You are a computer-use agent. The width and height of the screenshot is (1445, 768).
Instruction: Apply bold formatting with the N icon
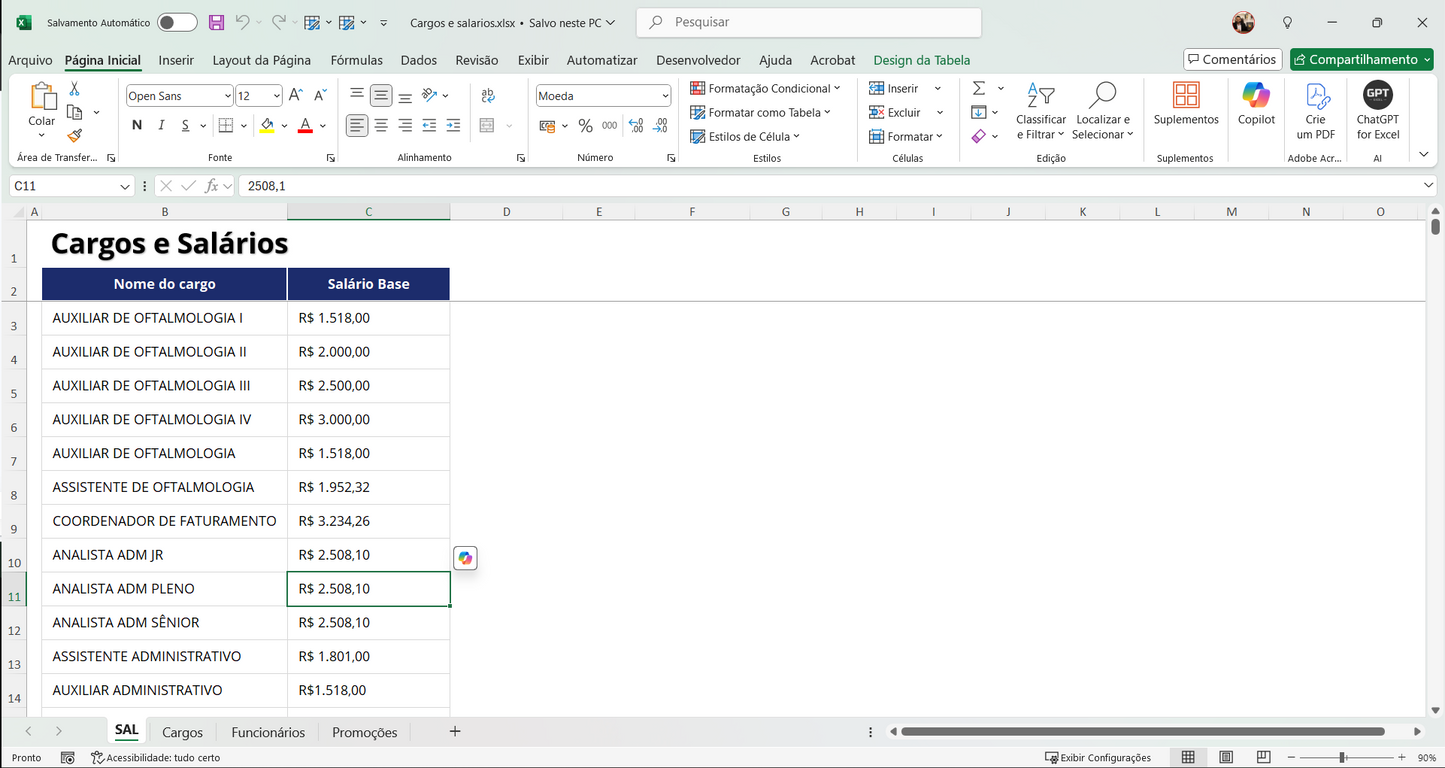(x=137, y=125)
